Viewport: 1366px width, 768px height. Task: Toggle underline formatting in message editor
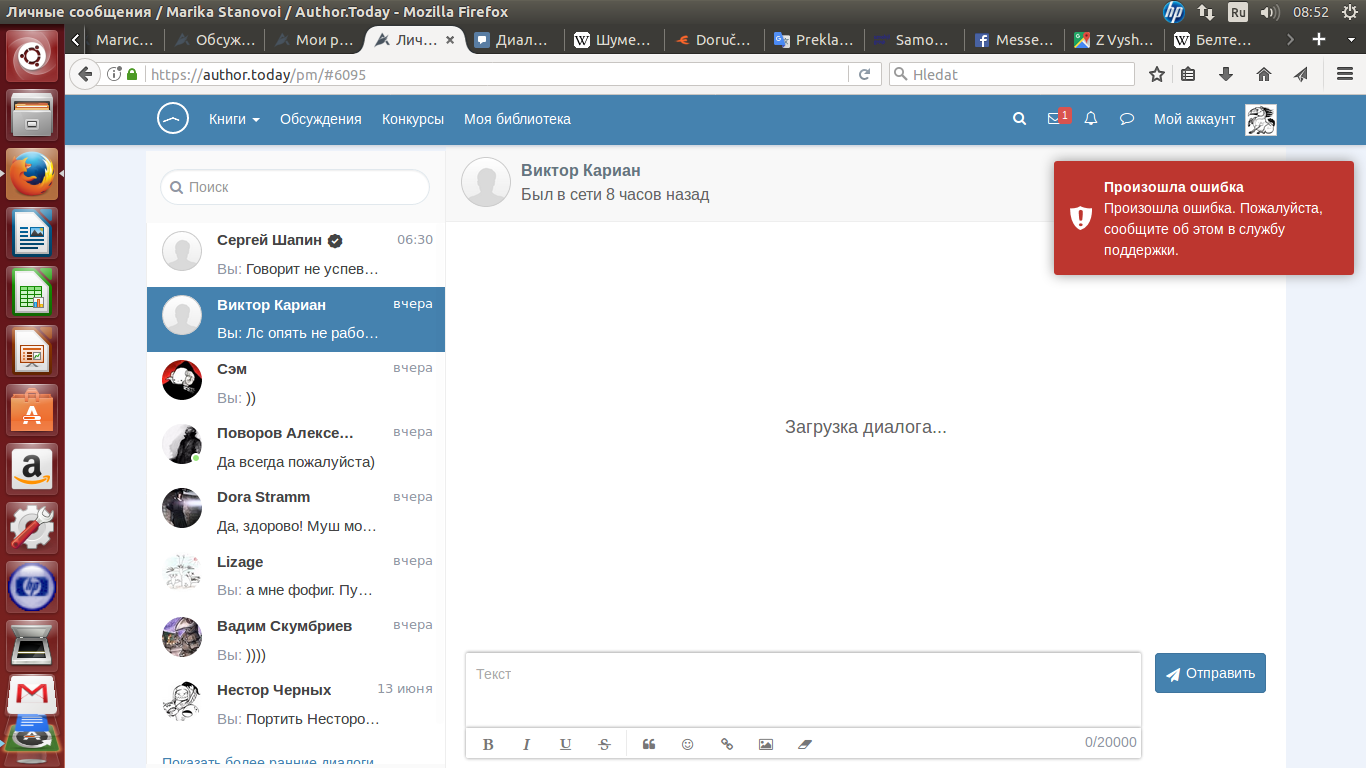click(565, 744)
